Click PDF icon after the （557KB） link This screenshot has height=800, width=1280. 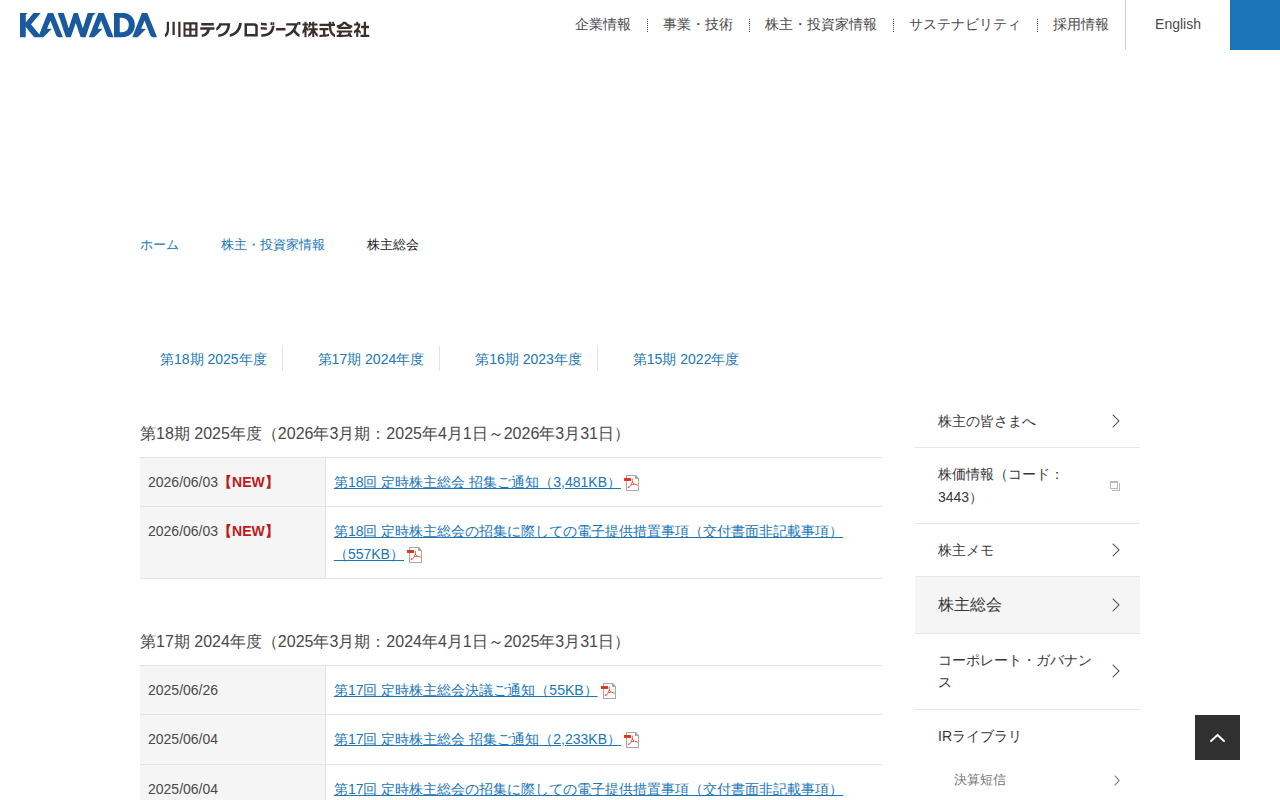point(415,555)
